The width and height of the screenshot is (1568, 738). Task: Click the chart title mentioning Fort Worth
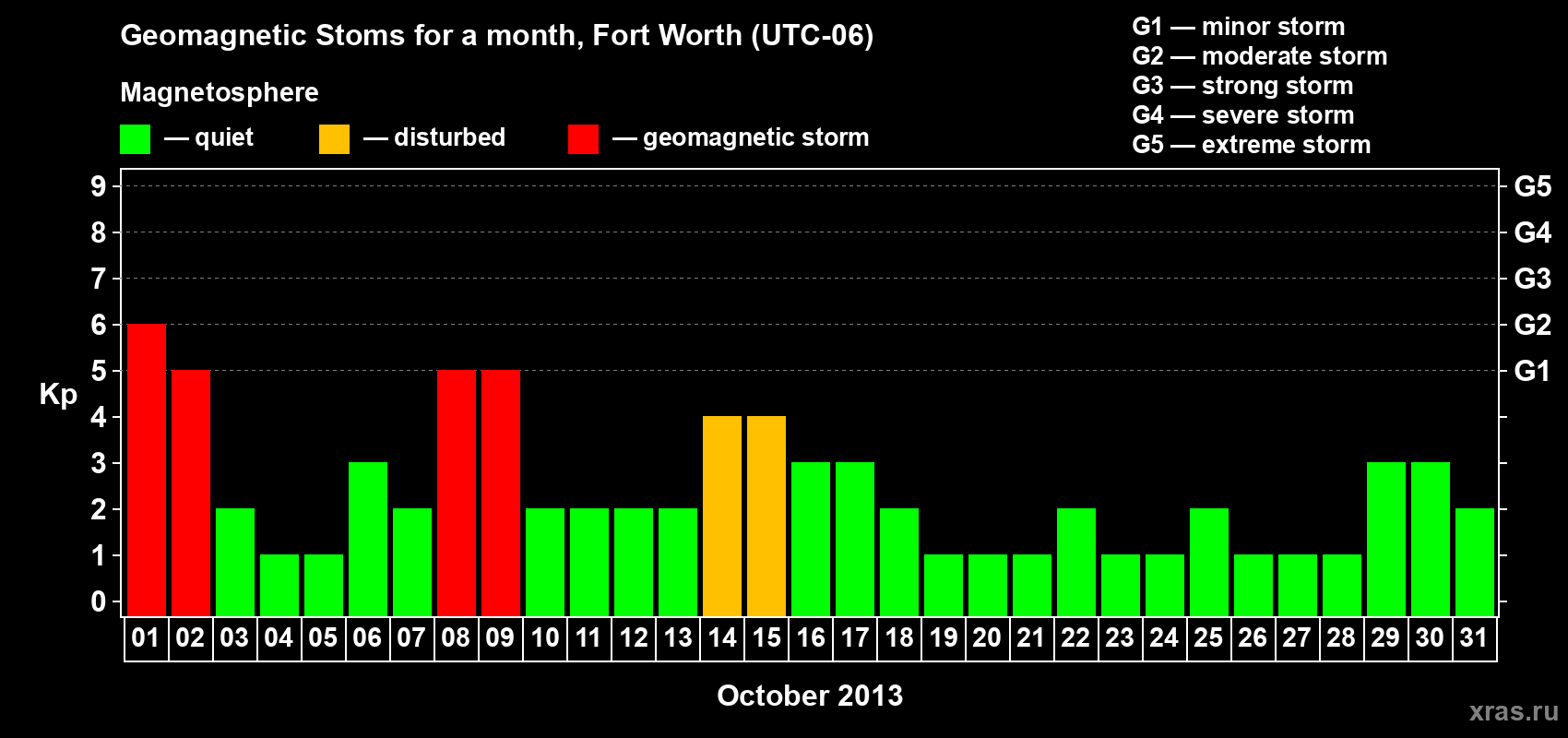(497, 36)
